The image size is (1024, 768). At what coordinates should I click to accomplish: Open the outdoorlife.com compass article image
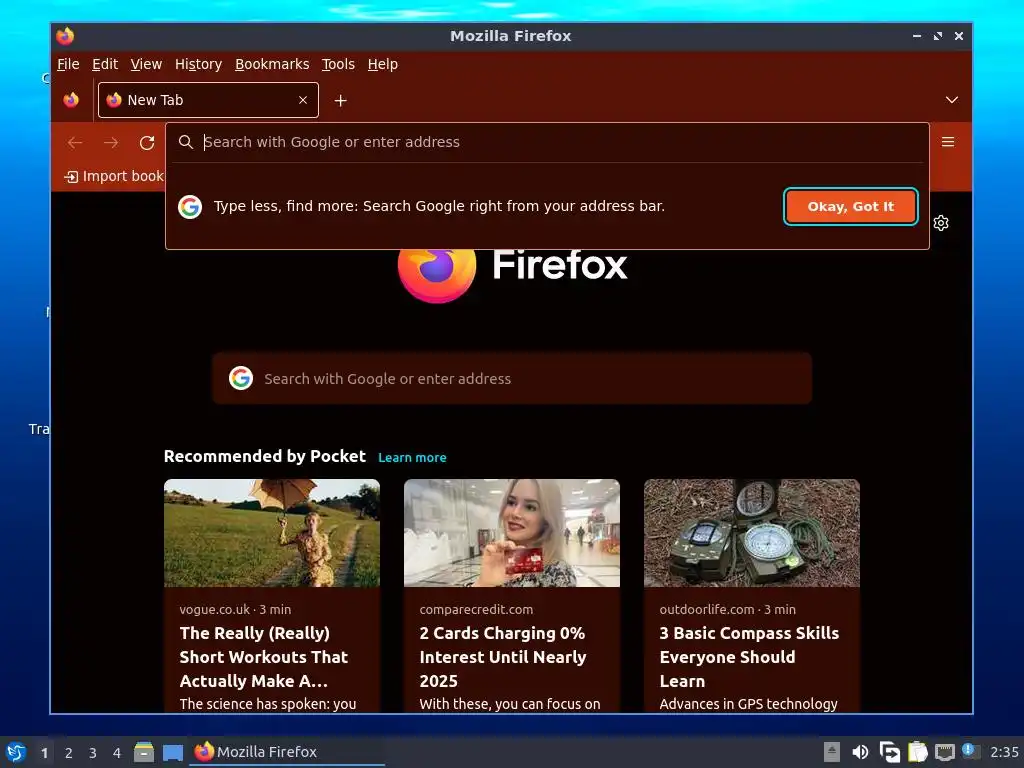pyautogui.click(x=752, y=533)
